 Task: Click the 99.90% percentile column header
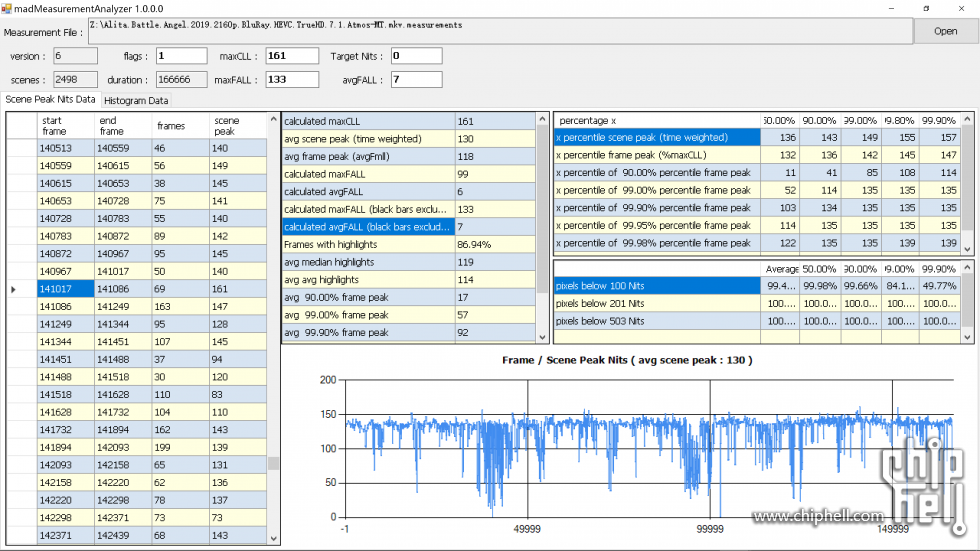(939, 120)
